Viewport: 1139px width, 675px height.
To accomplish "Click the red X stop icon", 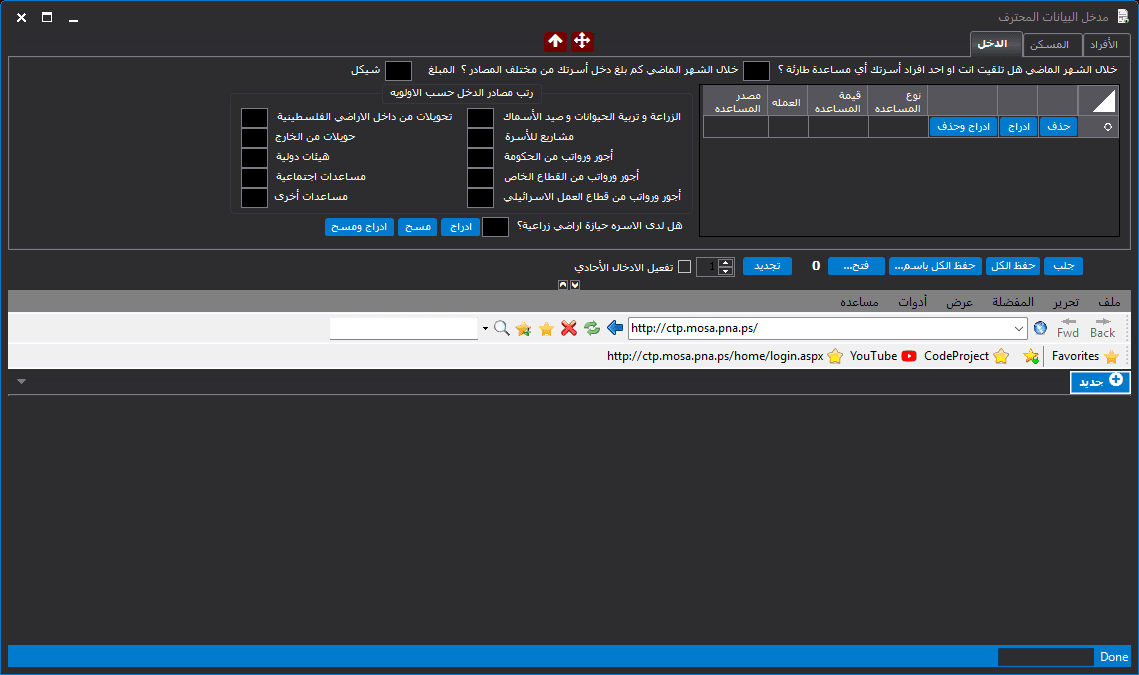I will 569,328.
